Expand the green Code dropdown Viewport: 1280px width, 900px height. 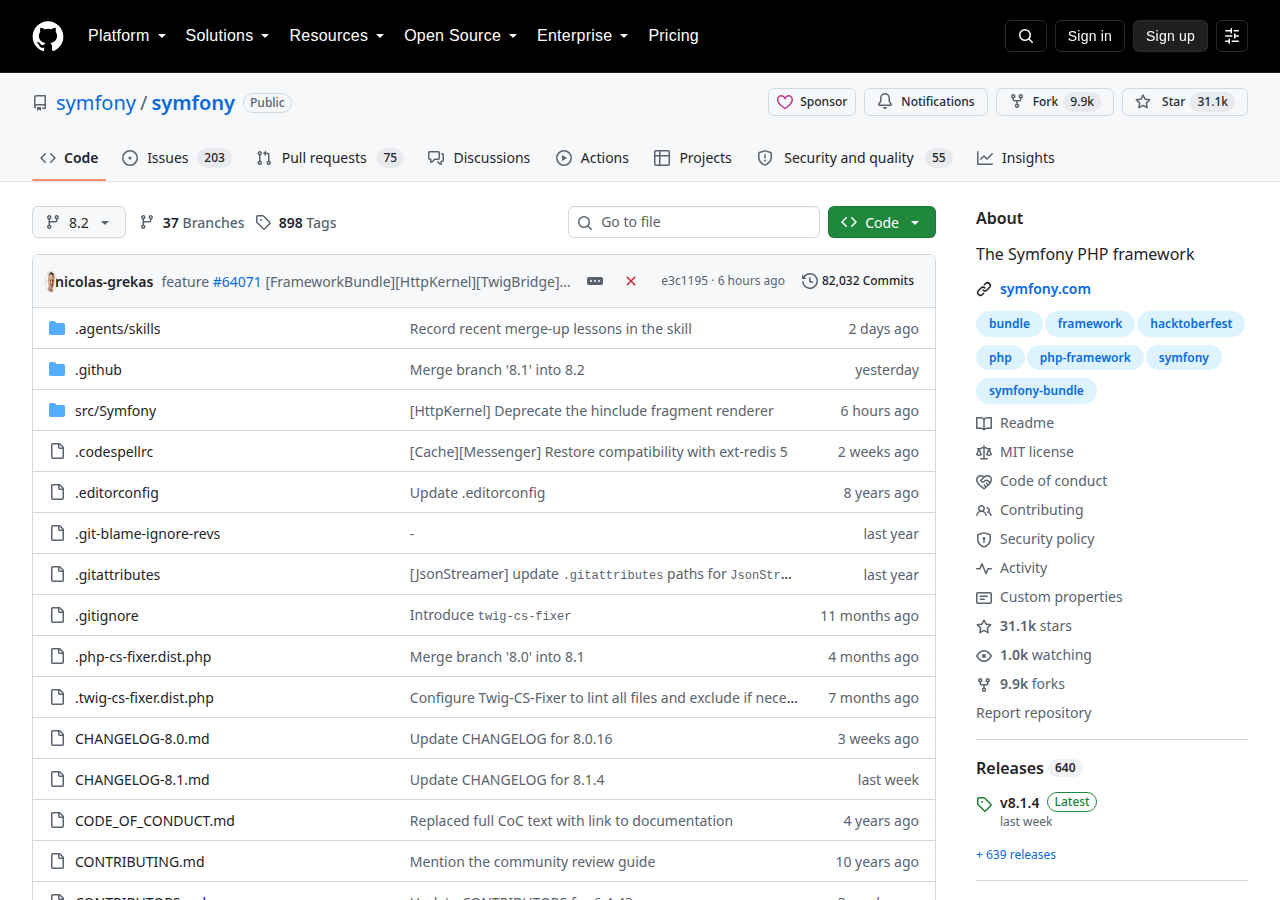click(x=882, y=222)
